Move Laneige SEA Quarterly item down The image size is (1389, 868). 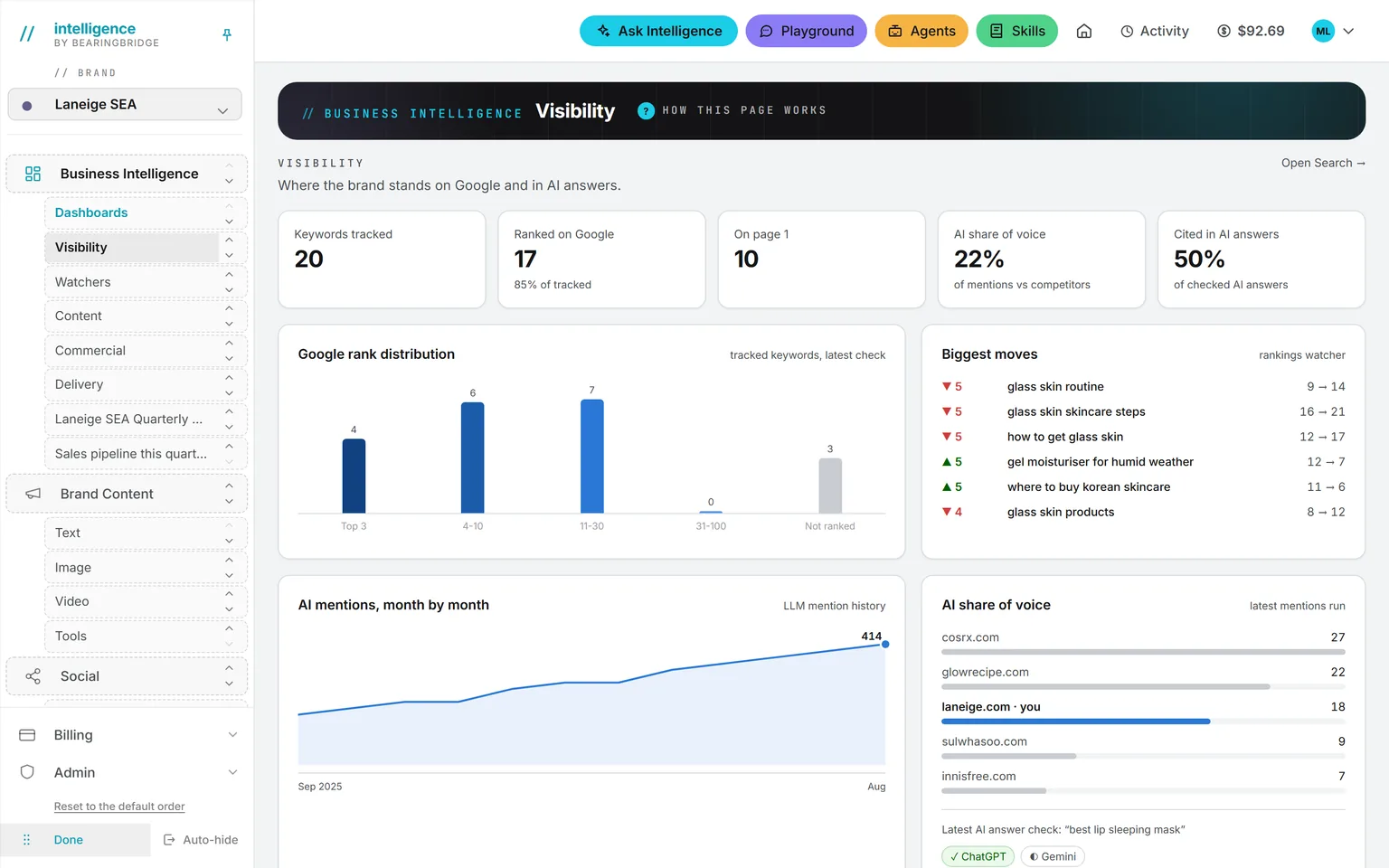(x=229, y=427)
